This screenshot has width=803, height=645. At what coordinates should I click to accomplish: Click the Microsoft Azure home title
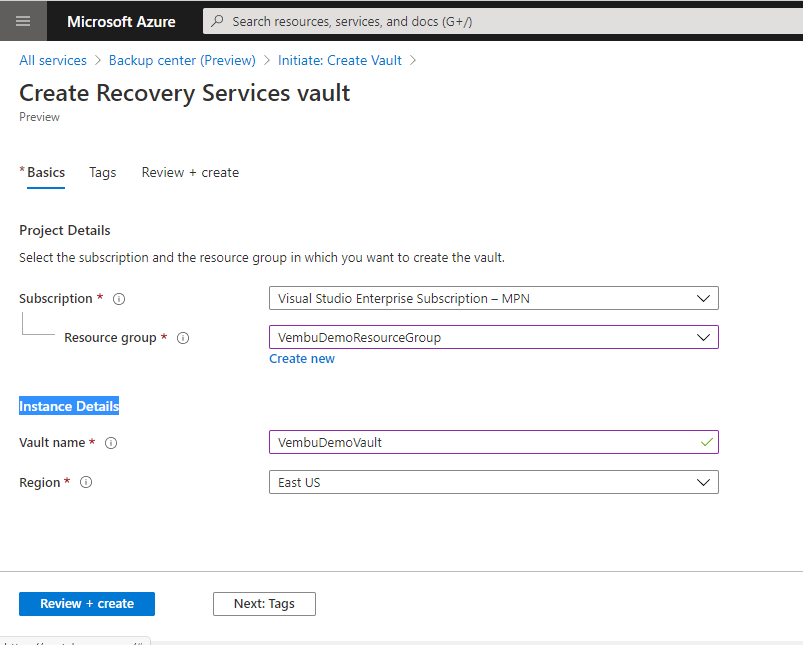[x=121, y=22]
